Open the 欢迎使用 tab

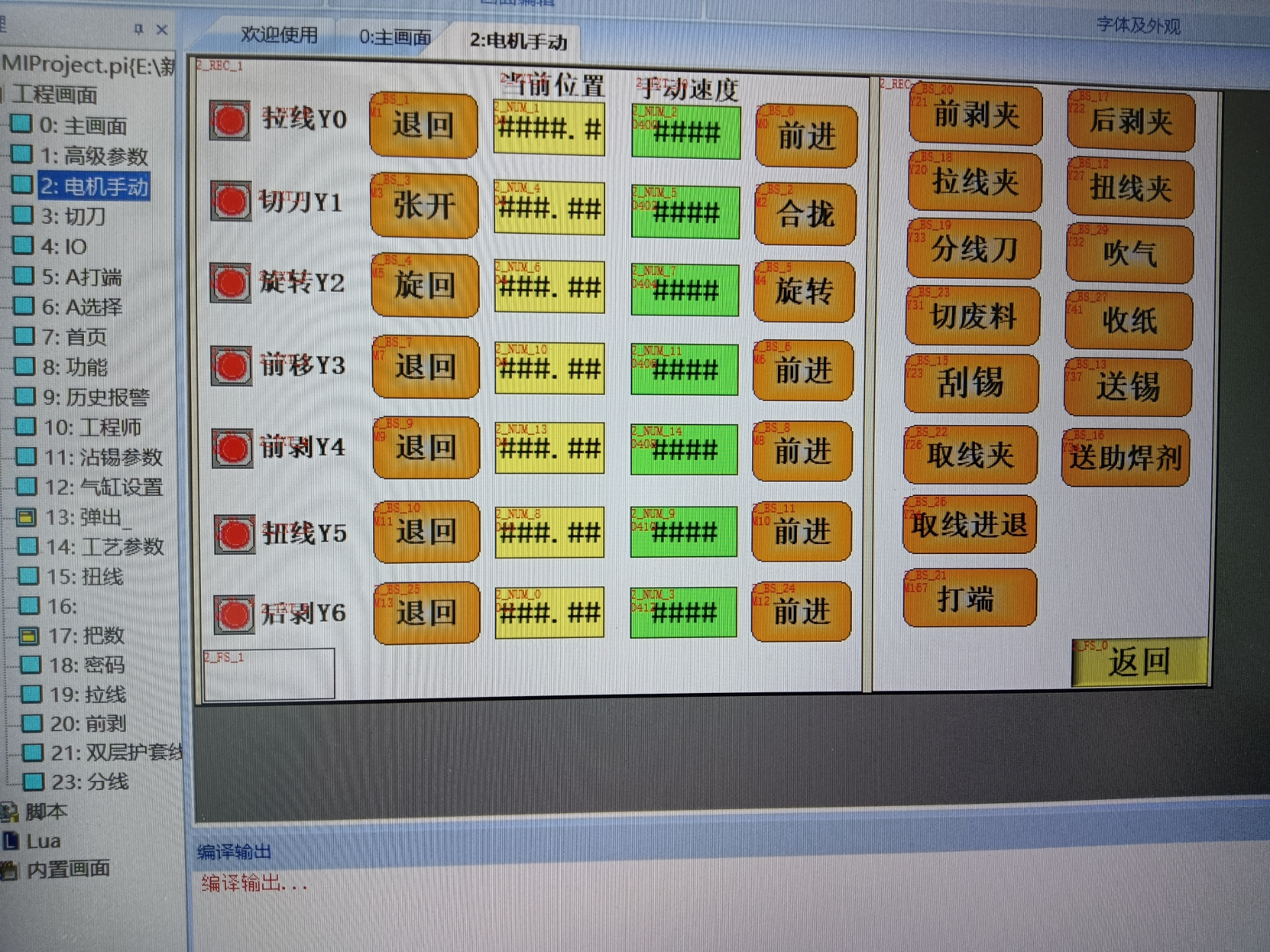pos(279,34)
